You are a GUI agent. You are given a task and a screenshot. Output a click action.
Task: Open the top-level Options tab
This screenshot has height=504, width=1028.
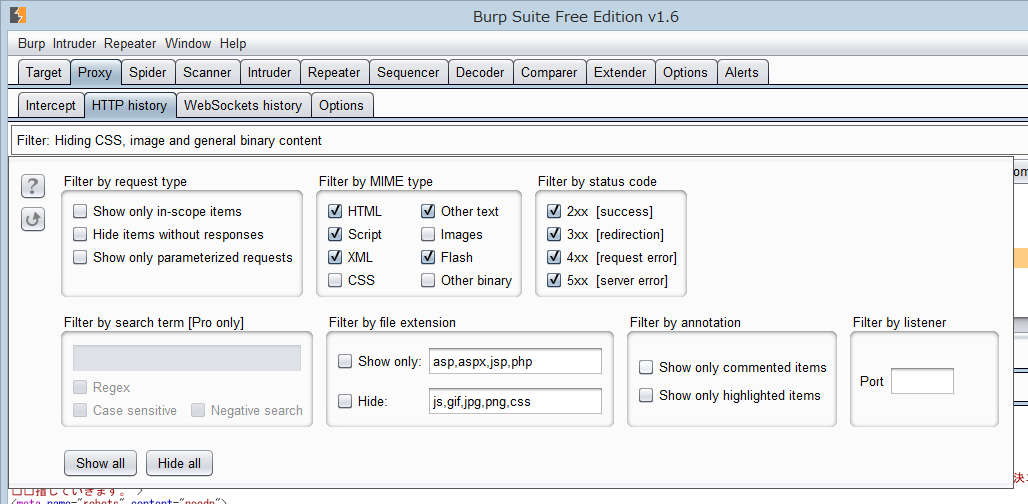pos(686,73)
